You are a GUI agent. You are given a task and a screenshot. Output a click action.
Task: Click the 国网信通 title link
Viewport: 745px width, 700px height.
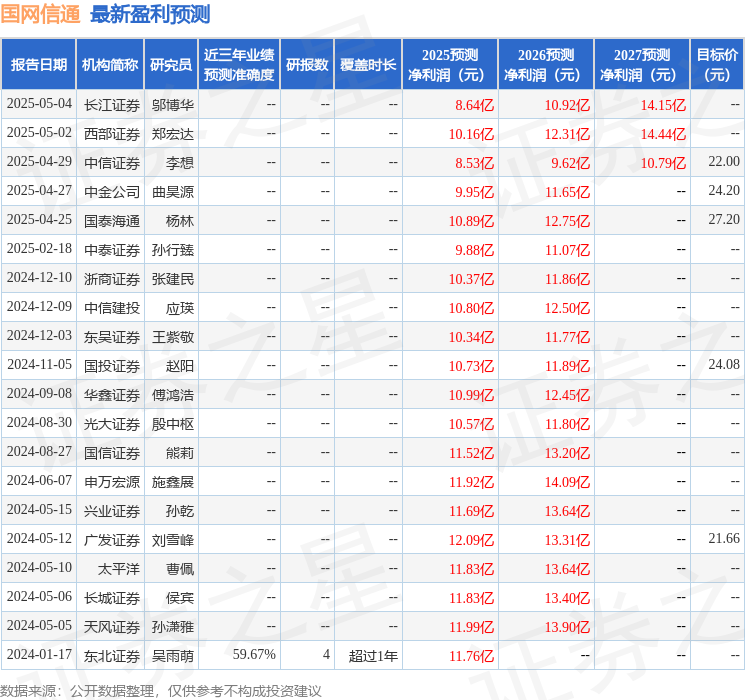coord(41,14)
